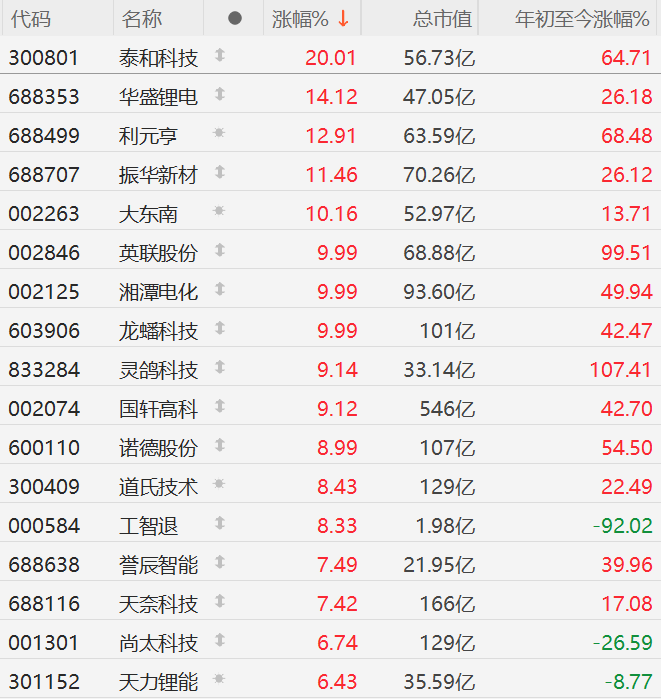Click the marker icon beside 湘潭电化
The width and height of the screenshot is (661, 699).
click(x=220, y=289)
